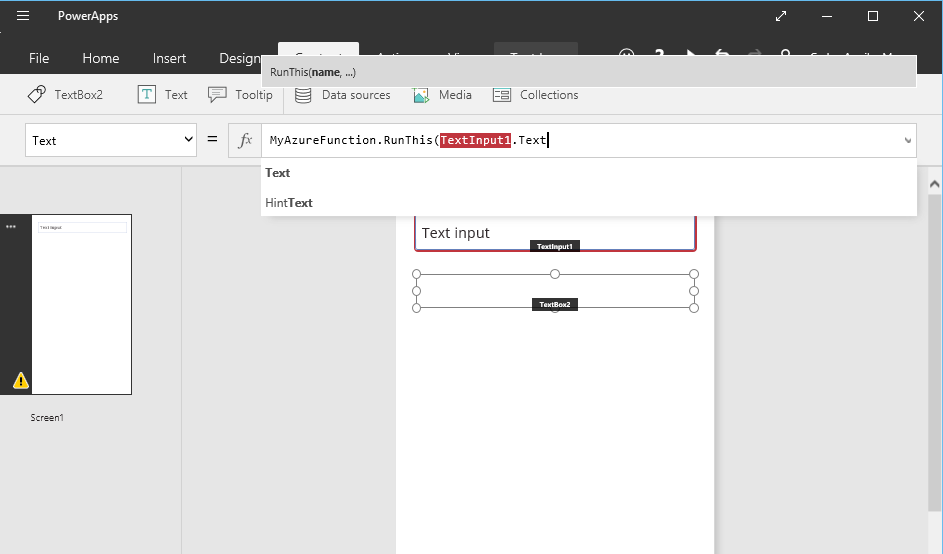Viewport: 943px width, 554px height.
Task: Choose Text from autocomplete suggestions
Action: click(589, 173)
